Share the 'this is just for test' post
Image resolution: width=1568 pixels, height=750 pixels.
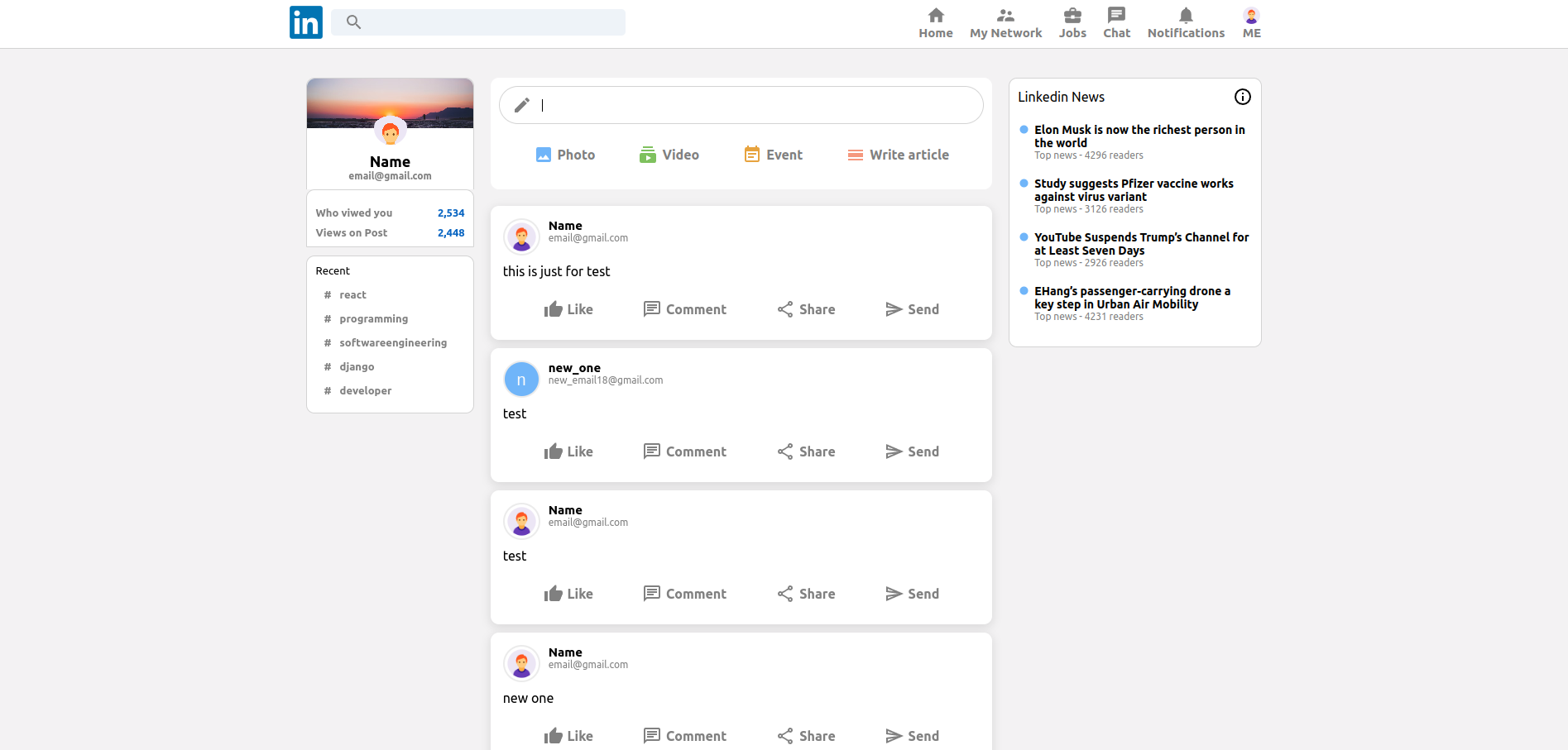point(806,309)
